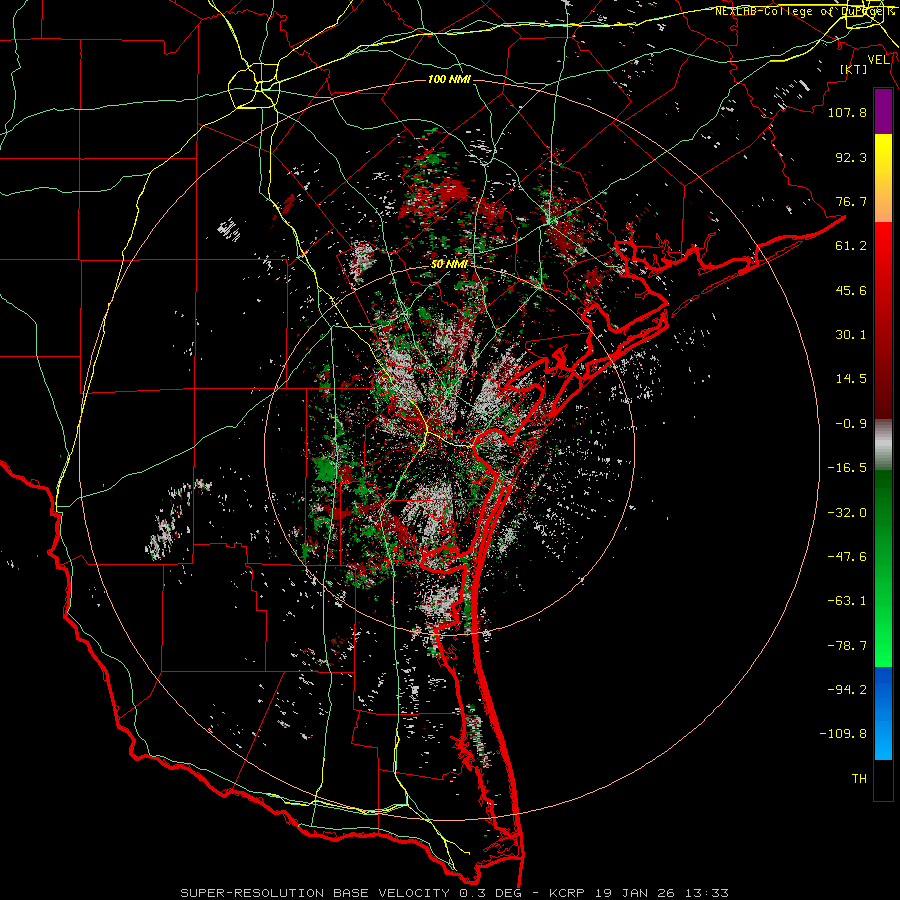900x900 pixels.
Task: Click the -109.8 legend value
Action: pos(843,734)
